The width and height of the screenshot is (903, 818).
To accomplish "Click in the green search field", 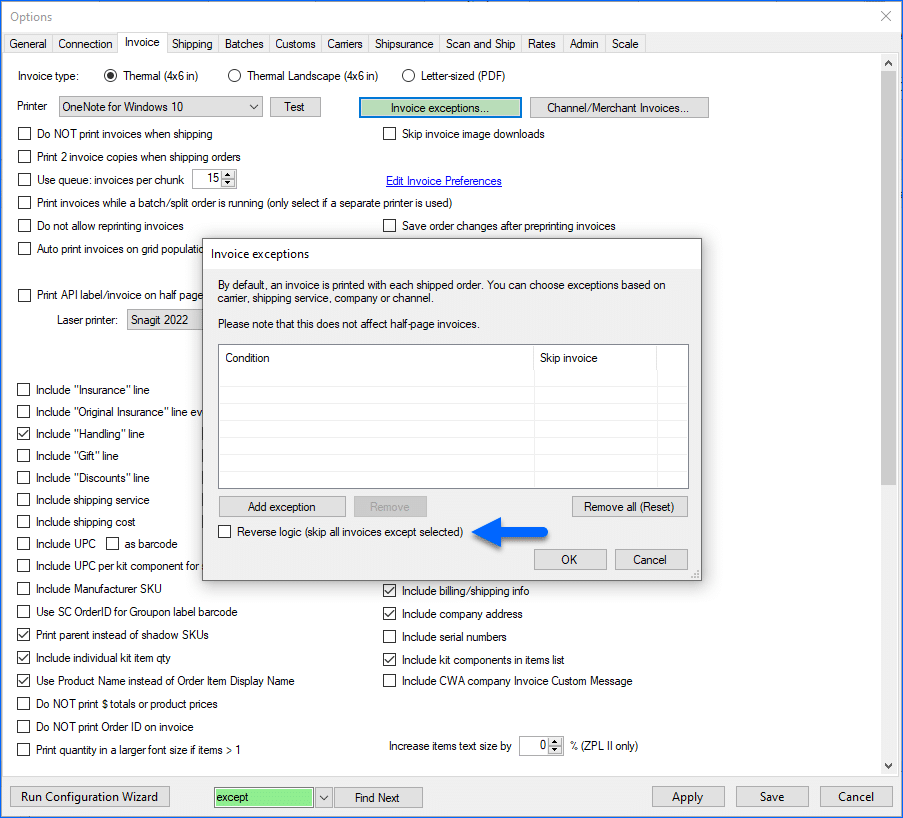I will pos(263,797).
